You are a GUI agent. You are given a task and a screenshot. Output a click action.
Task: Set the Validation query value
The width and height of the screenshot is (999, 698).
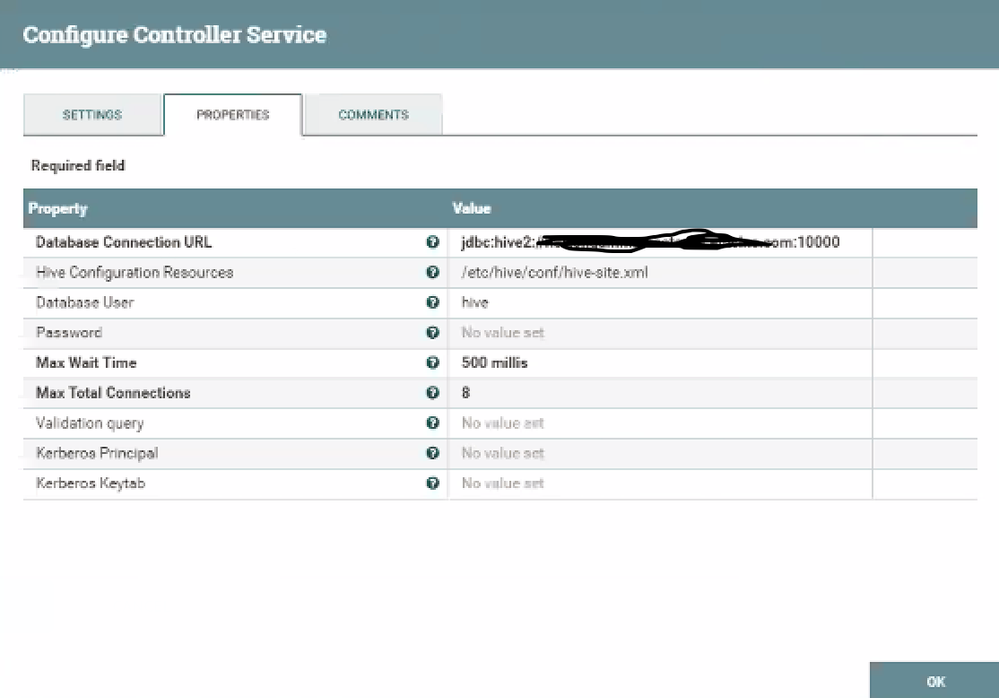(660, 424)
